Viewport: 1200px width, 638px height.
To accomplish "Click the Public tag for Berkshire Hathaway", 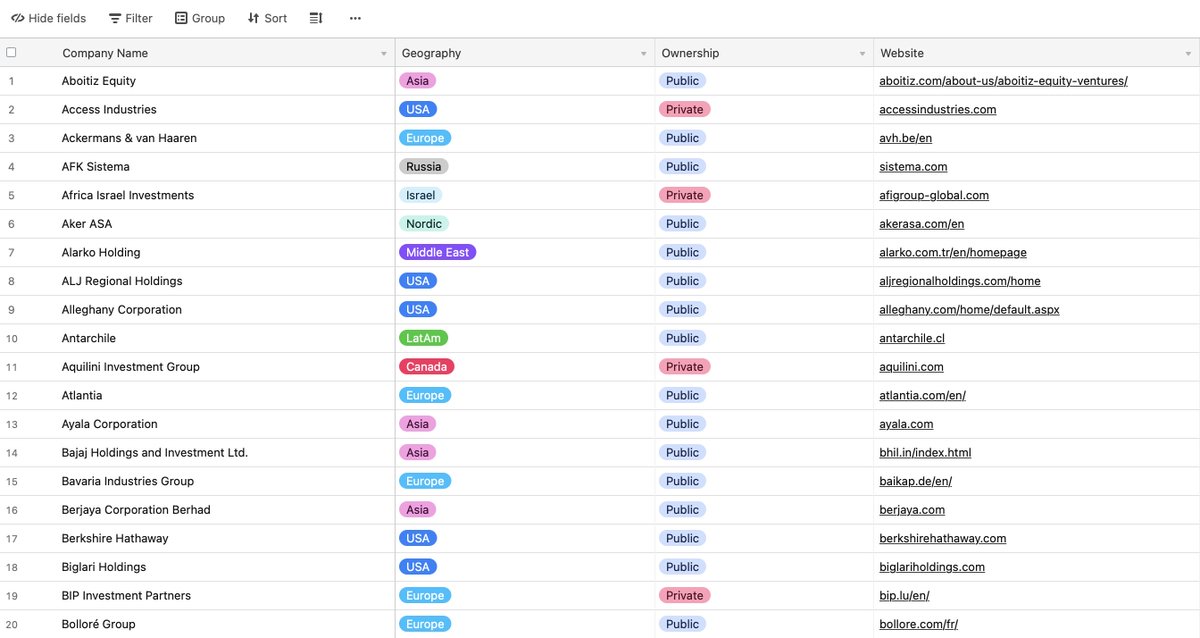I will [682, 538].
